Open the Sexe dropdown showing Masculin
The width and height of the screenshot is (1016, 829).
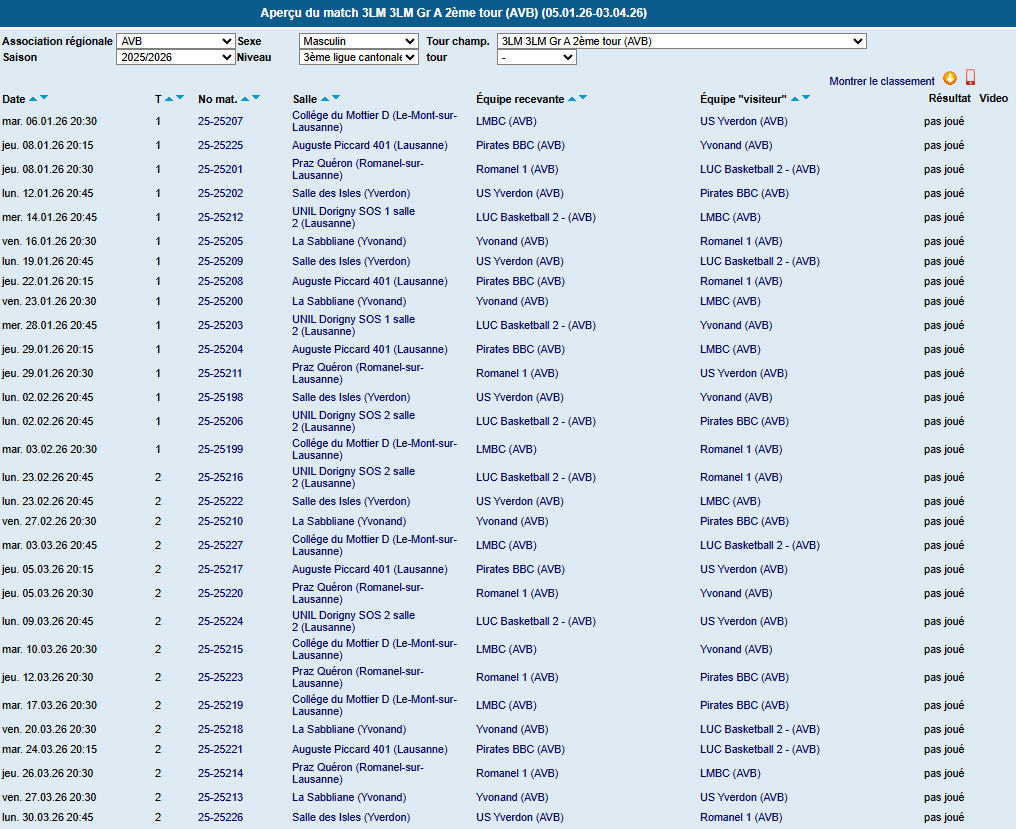(x=359, y=41)
